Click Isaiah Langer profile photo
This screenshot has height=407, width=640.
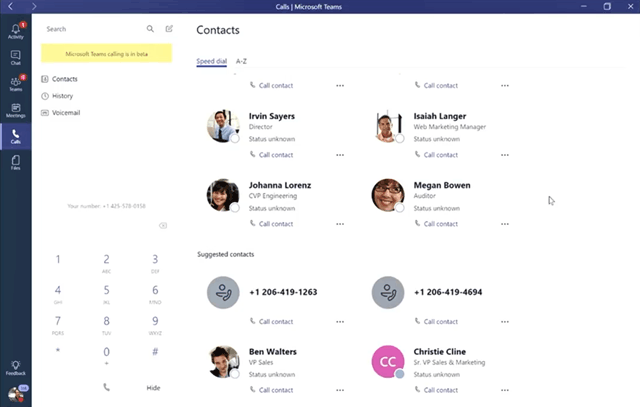coord(388,126)
